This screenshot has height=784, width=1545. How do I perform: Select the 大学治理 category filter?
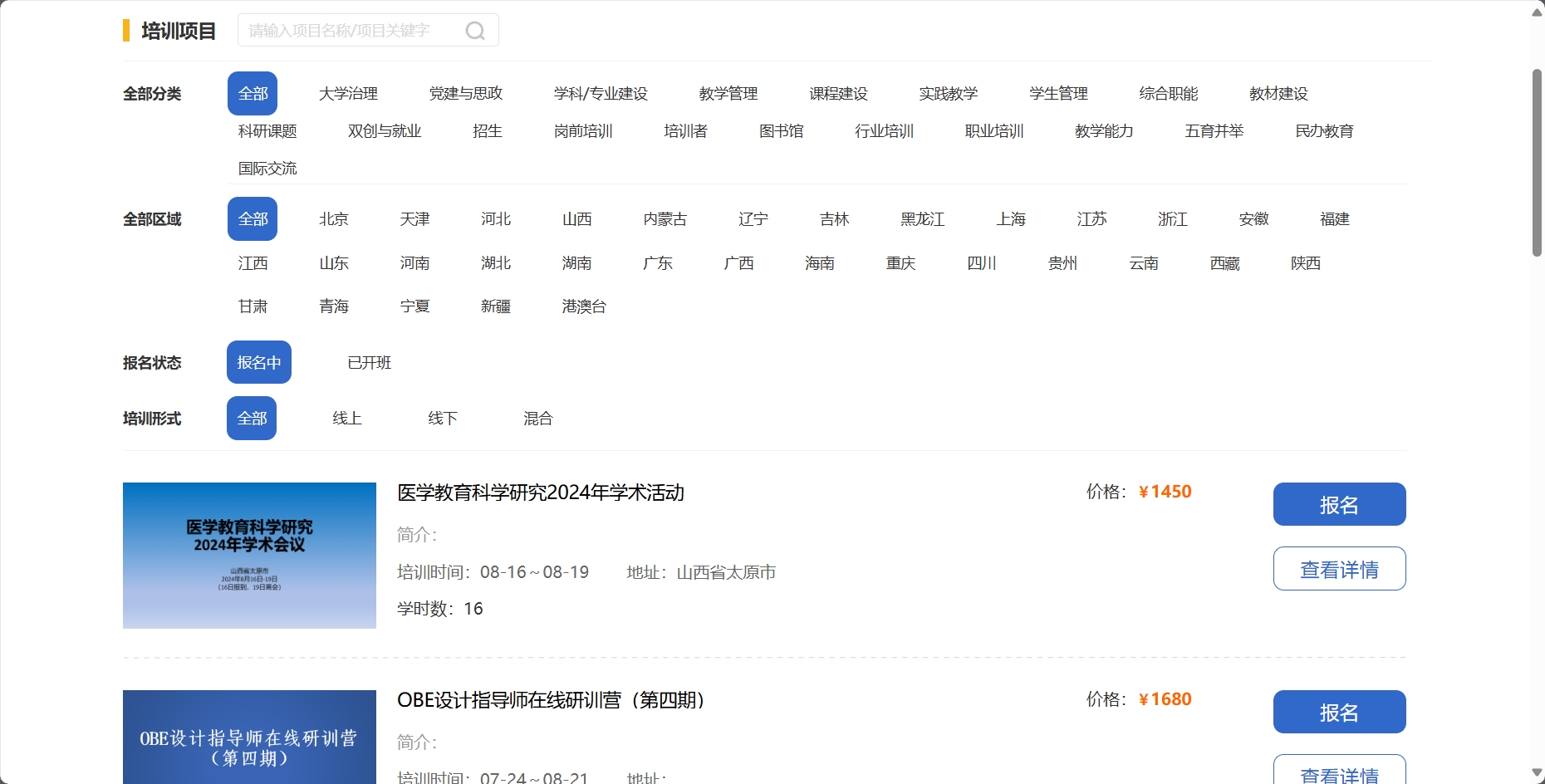click(x=348, y=94)
